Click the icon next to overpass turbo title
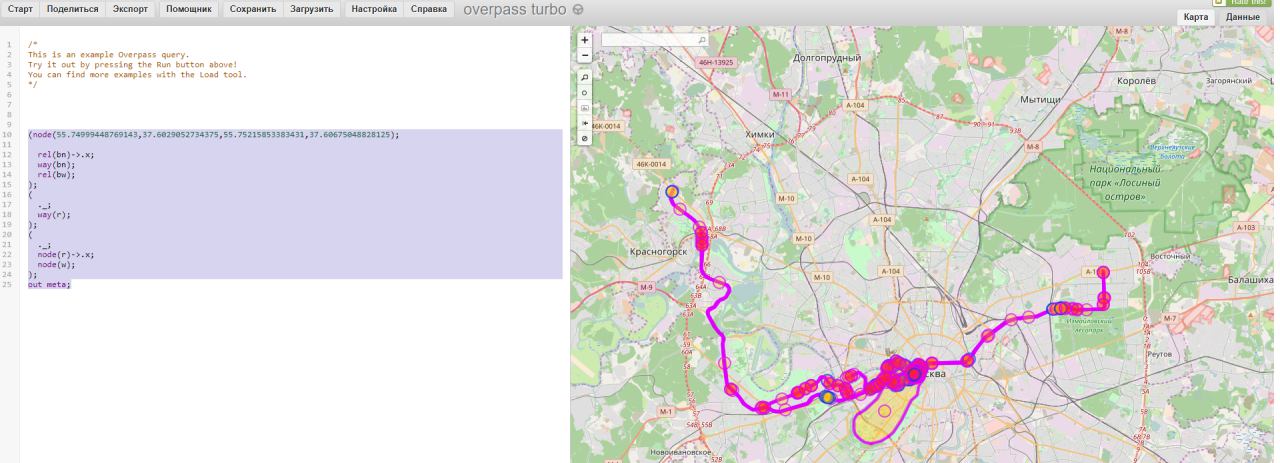This screenshot has height=463, width=1280. coord(578,10)
